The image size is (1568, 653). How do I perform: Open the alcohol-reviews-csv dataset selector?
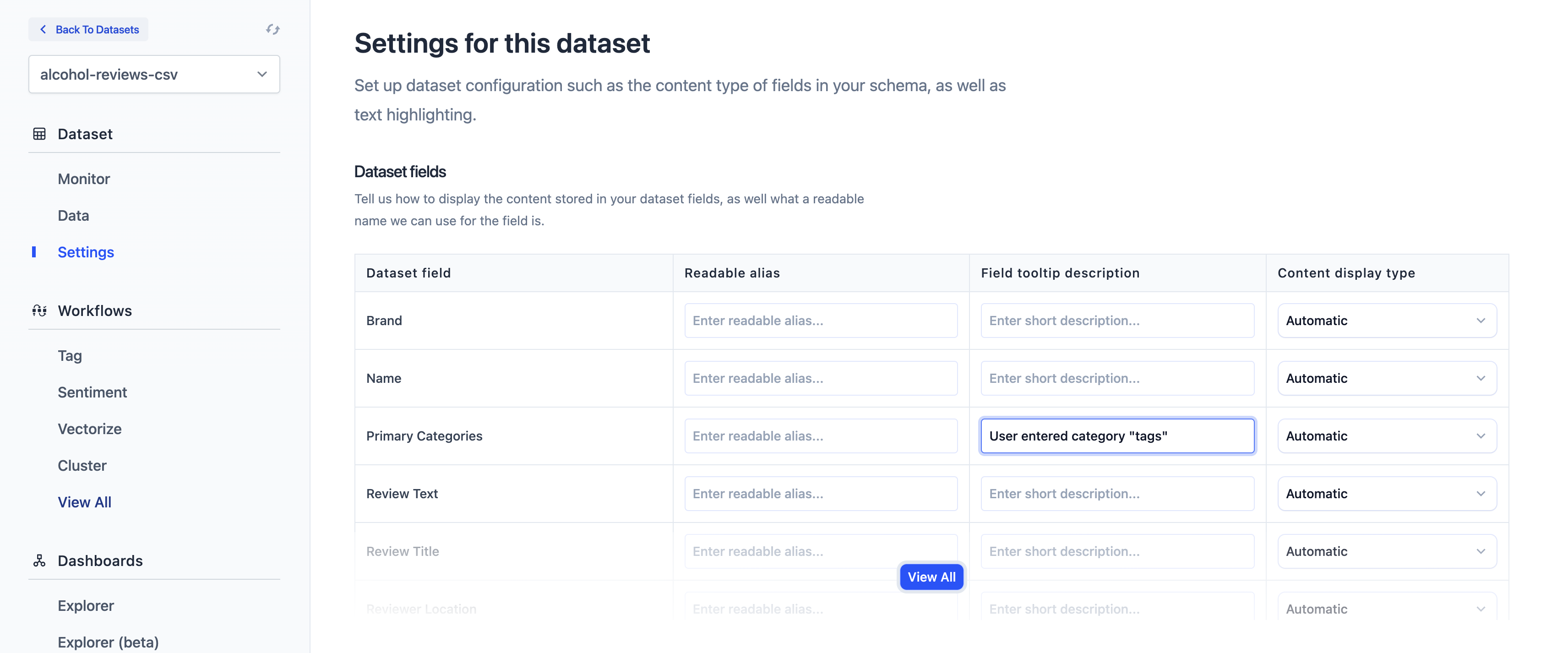pyautogui.click(x=154, y=74)
